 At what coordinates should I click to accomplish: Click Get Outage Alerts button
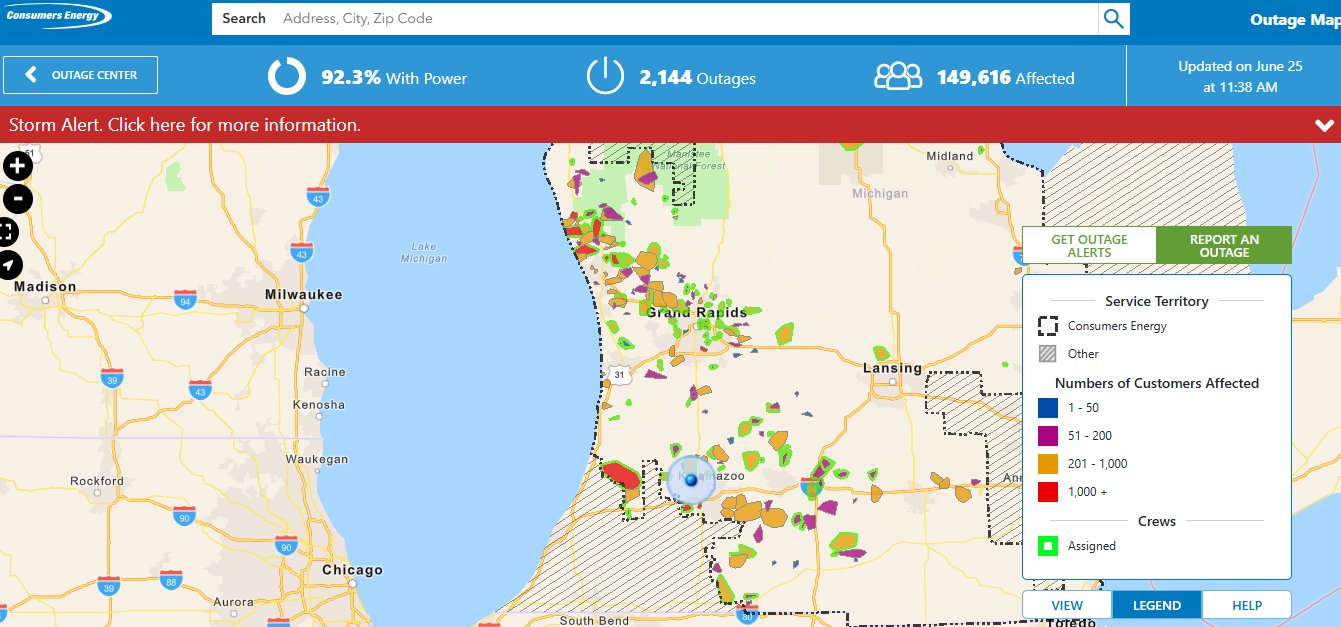tap(1089, 246)
